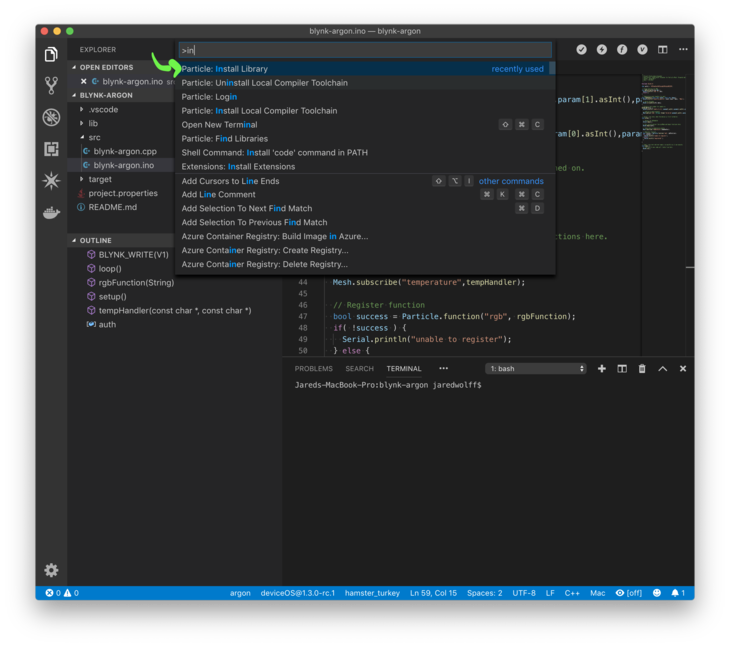Select Particle: Find Libraries command
730x647 pixels.
point(363,139)
